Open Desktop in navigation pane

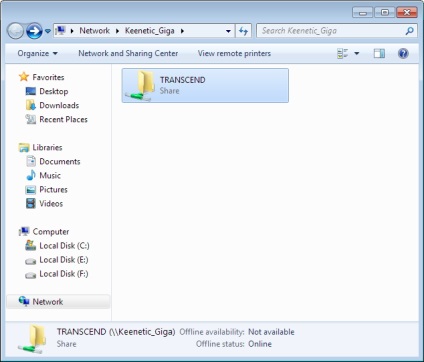click(54, 91)
